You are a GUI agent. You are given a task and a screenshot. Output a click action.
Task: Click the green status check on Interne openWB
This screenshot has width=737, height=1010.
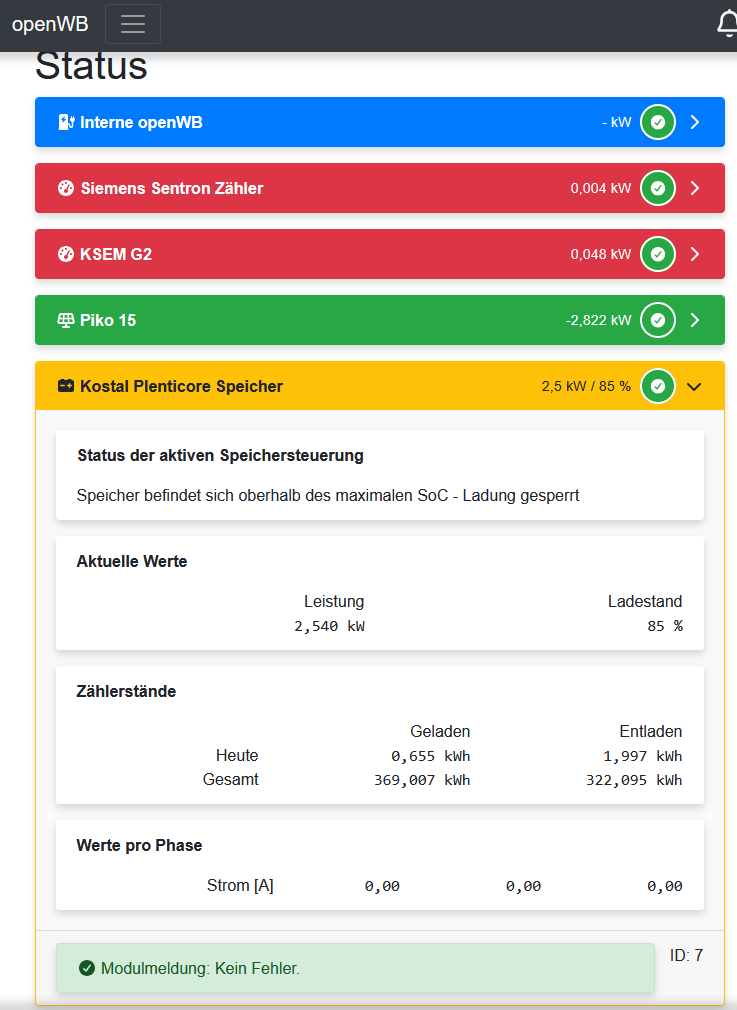[x=657, y=122]
